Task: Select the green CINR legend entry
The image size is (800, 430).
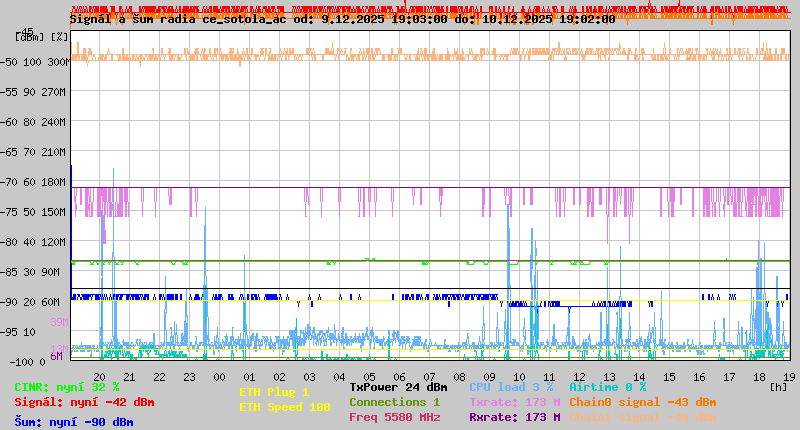Action: coord(66,387)
